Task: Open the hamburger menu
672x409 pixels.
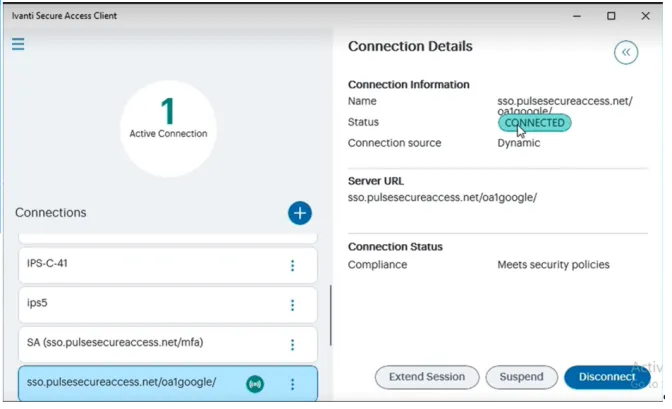Action: click(x=18, y=44)
